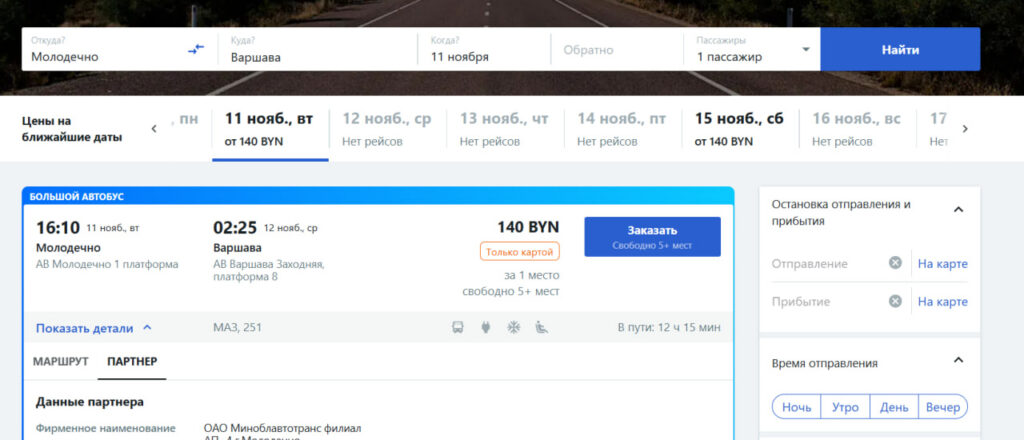Viewport: 1024px width, 440px height.
Task: Click the bus type amenity icon
Action: (x=458, y=327)
